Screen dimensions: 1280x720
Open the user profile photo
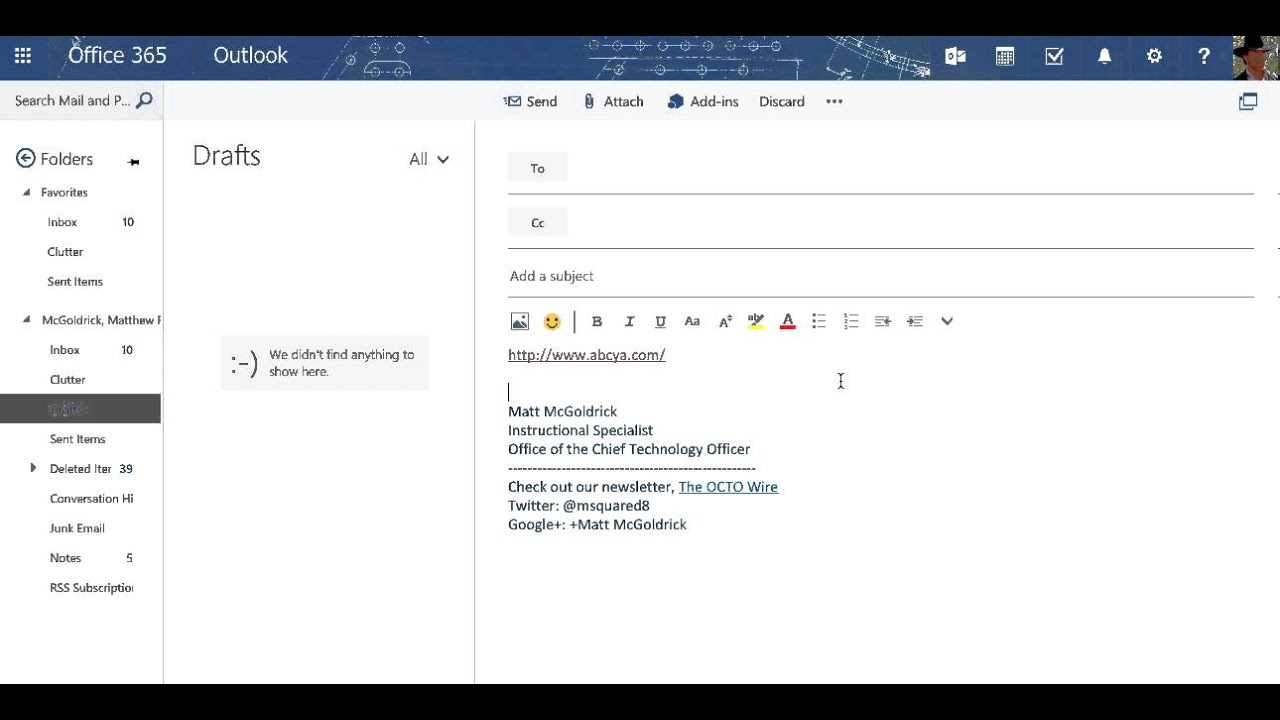pyautogui.click(x=1255, y=58)
